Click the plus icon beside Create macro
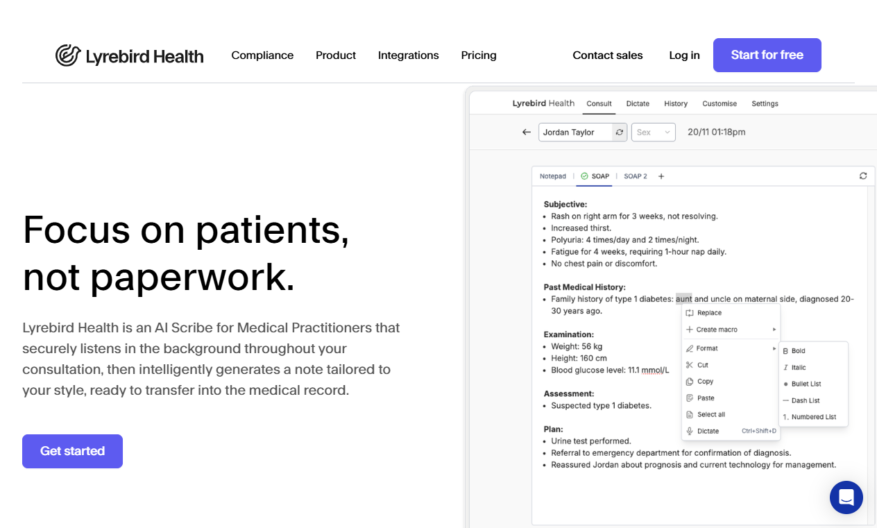 690,329
